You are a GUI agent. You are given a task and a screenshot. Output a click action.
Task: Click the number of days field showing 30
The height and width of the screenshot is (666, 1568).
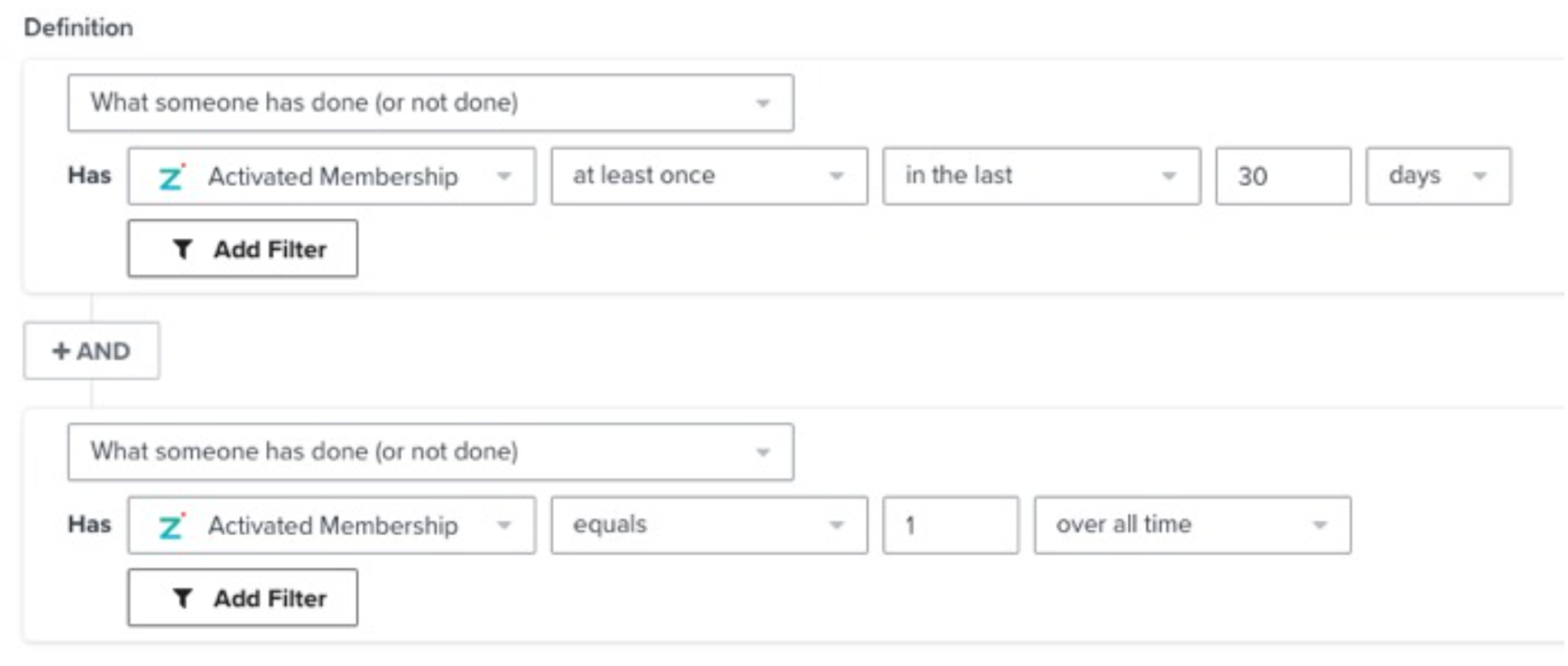pyautogui.click(x=1282, y=177)
